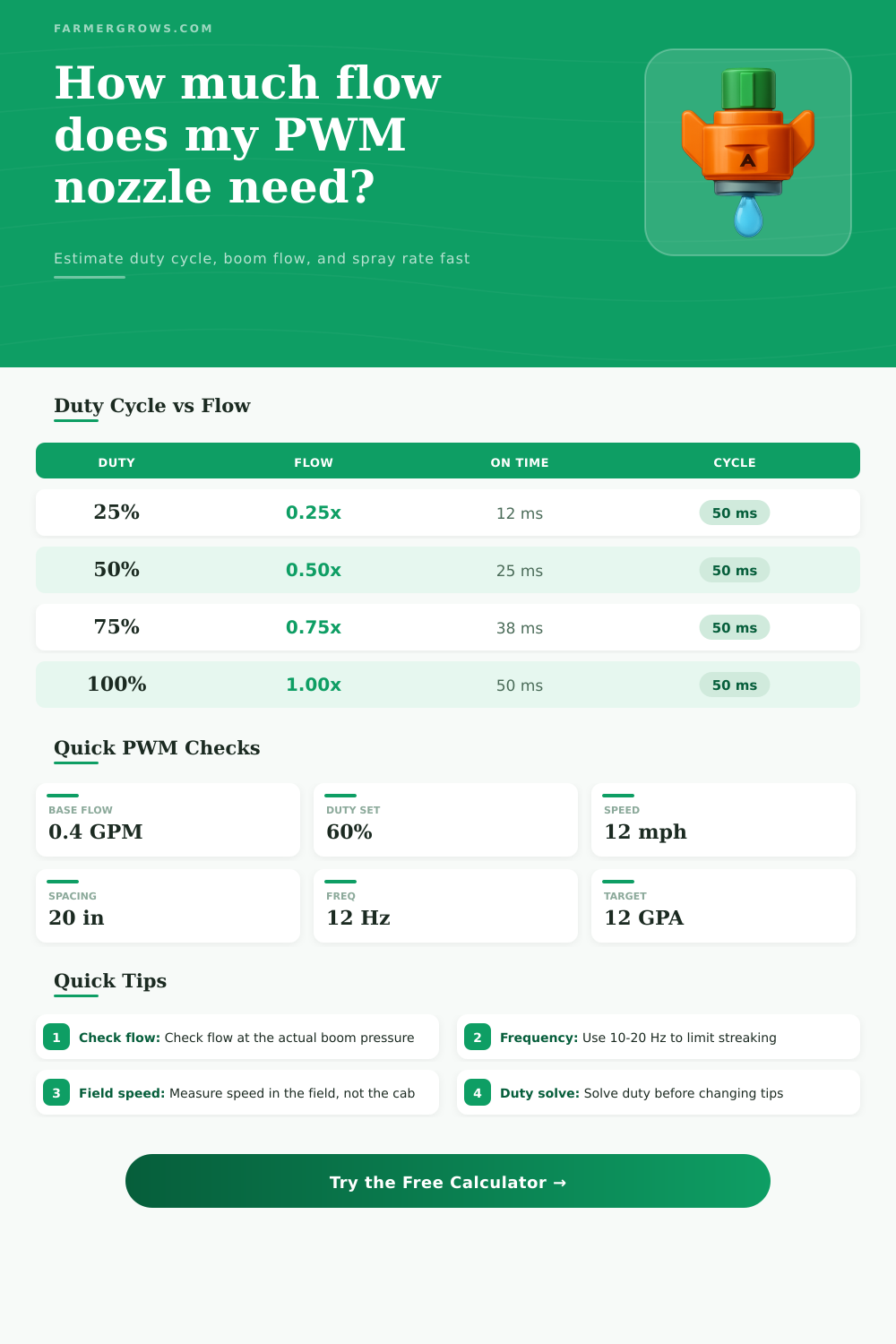Click the 50 ms cycle pill in 25% row
The image size is (896, 1344).
(735, 513)
